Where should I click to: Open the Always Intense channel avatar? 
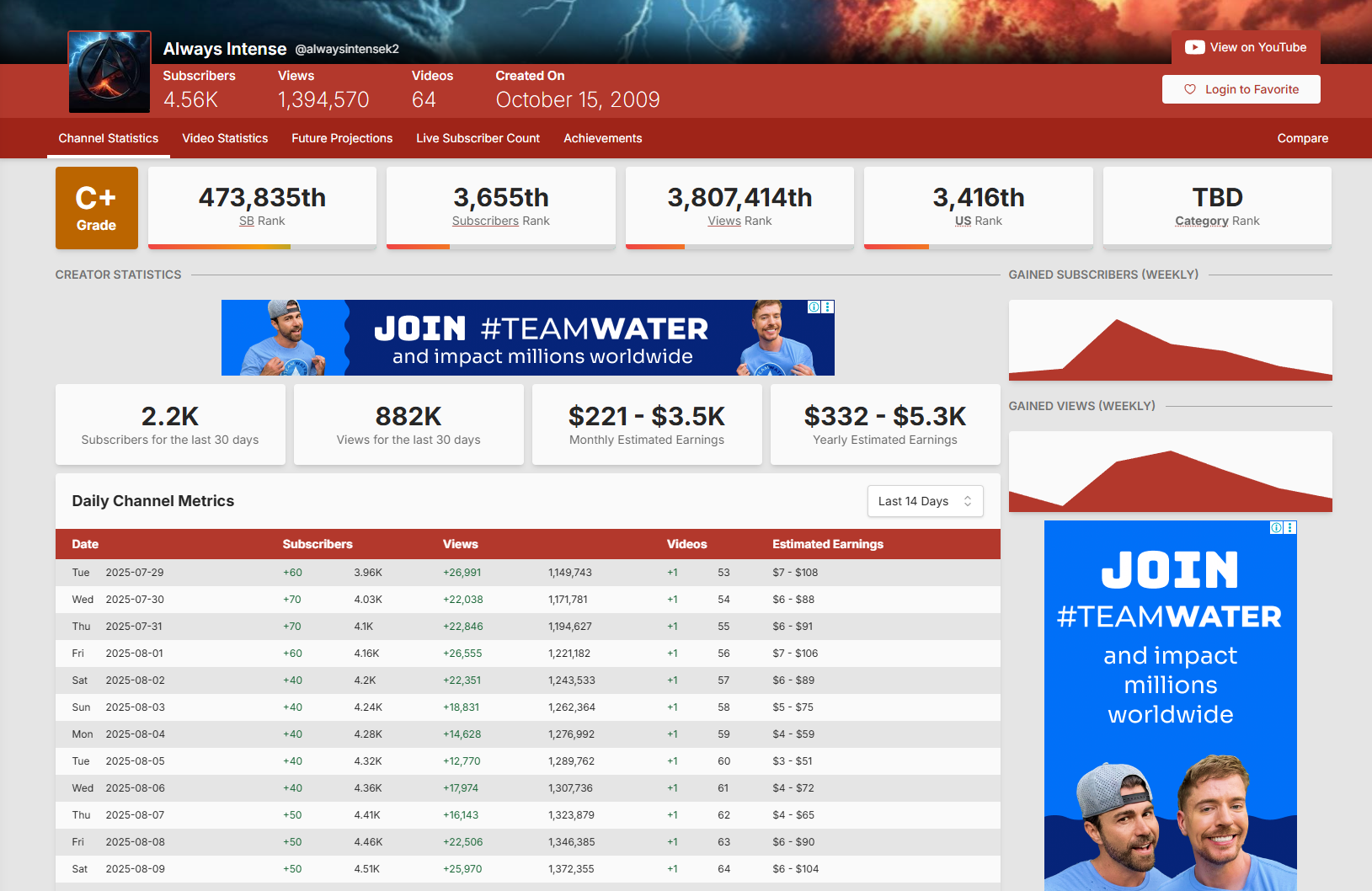tap(109, 72)
